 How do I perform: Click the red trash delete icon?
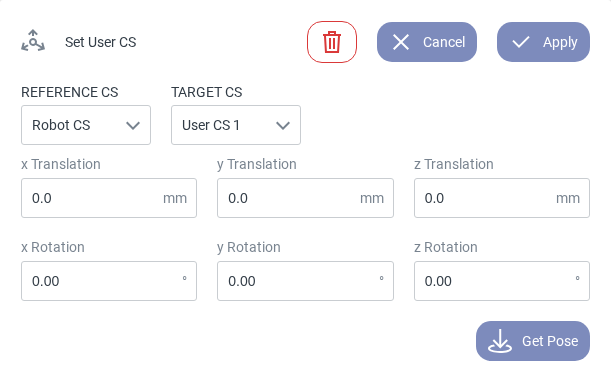tap(332, 42)
